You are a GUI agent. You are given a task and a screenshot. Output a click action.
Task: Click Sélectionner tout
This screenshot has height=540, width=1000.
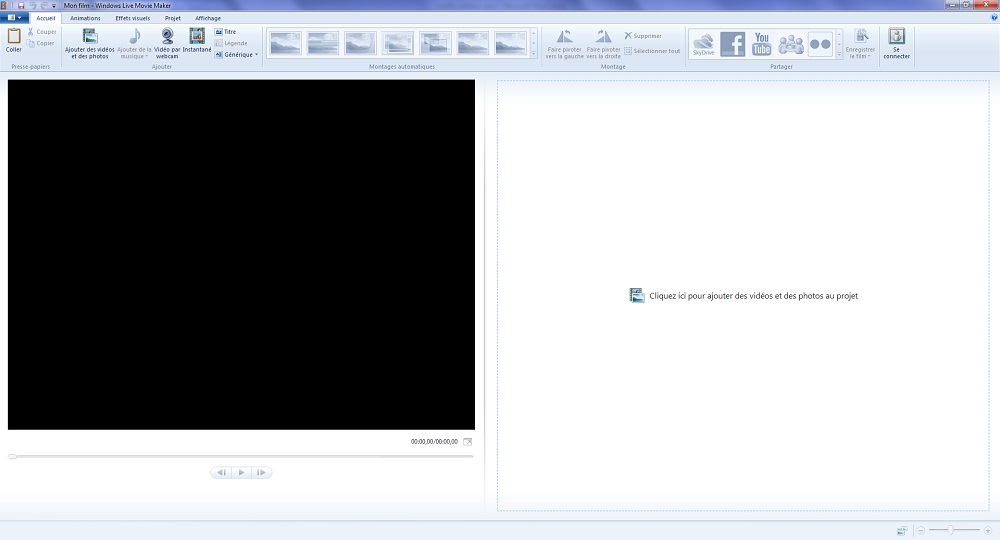coord(652,51)
